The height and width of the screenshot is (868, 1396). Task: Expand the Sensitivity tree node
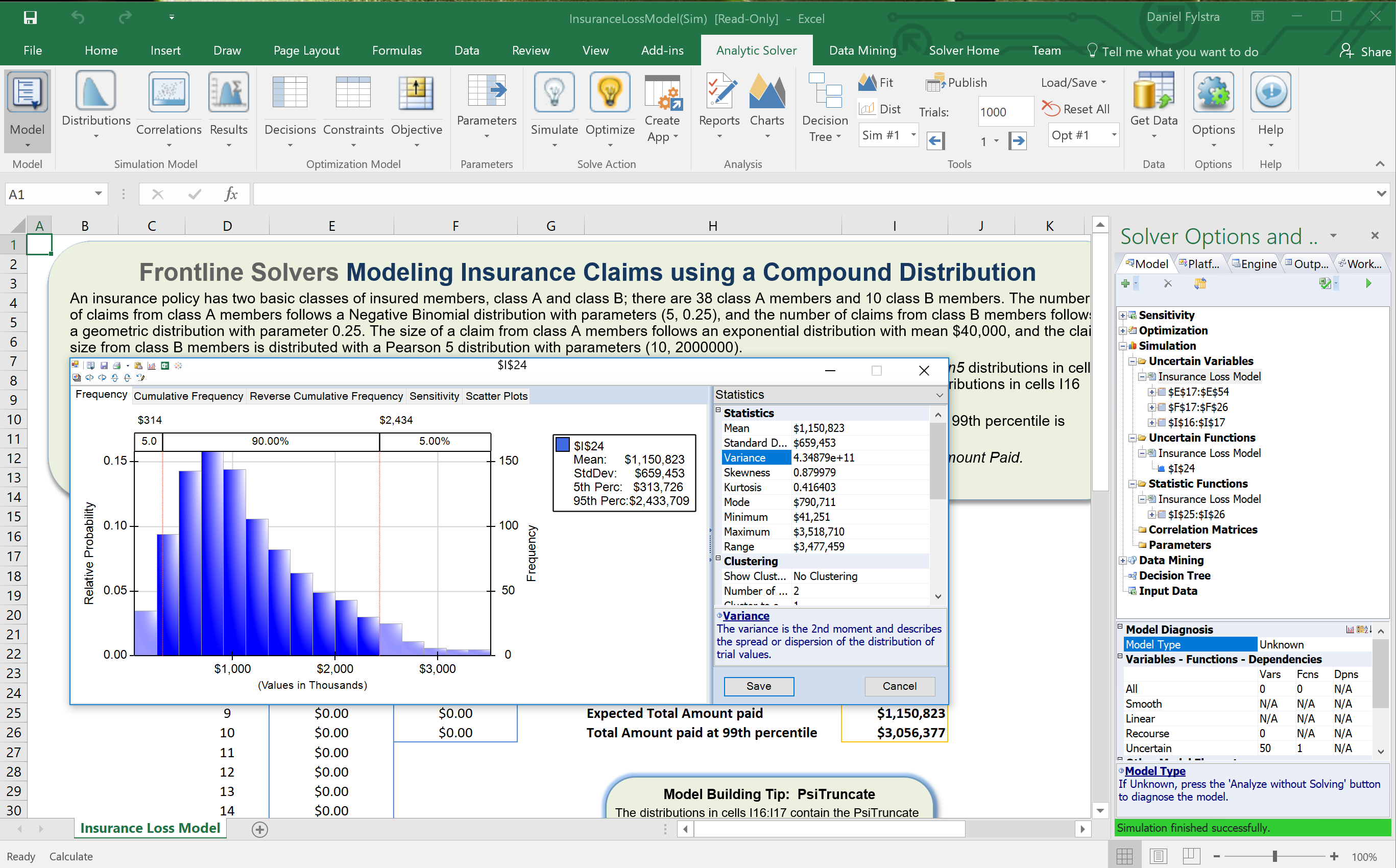point(1123,315)
